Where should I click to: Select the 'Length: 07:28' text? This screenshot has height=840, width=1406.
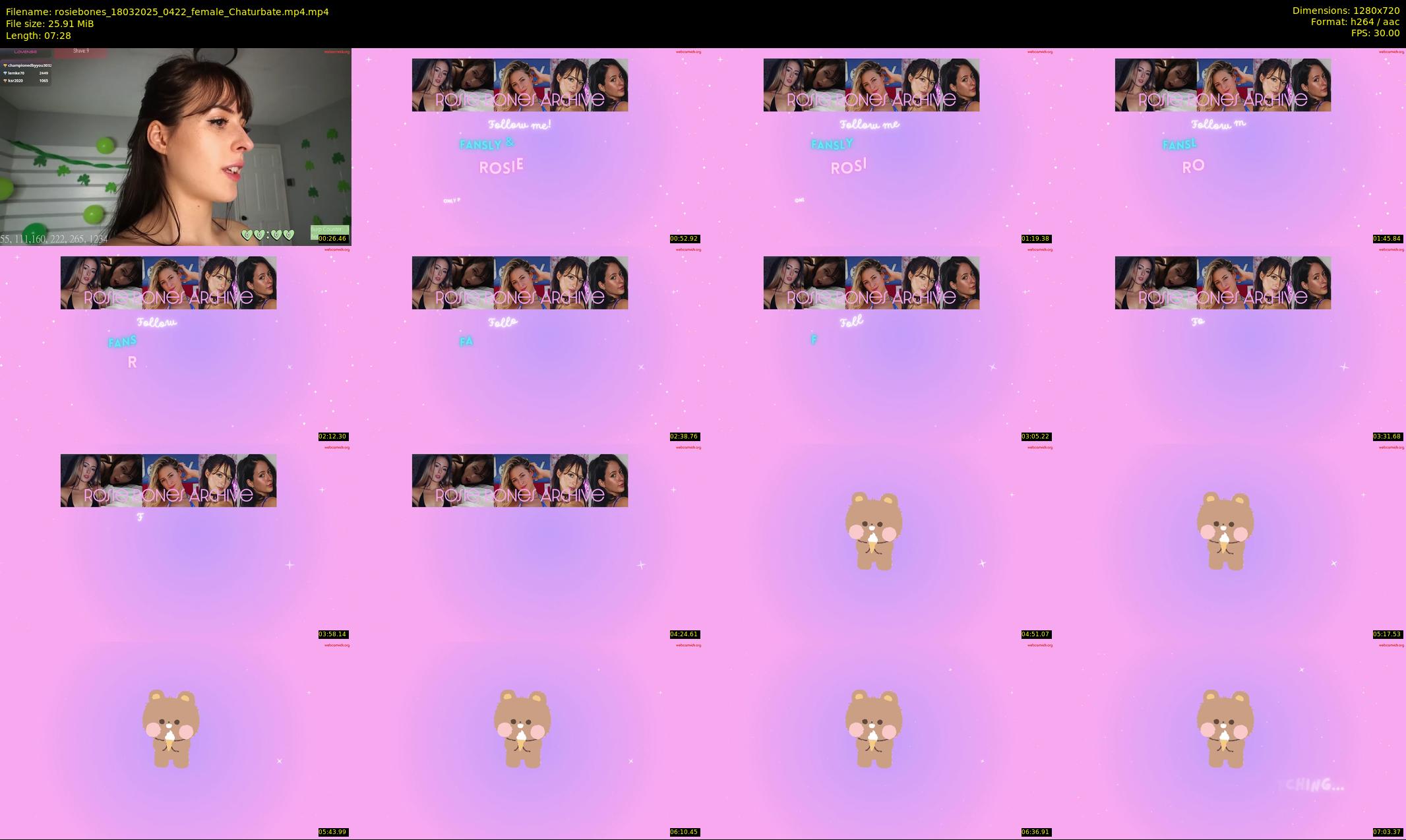(x=38, y=36)
